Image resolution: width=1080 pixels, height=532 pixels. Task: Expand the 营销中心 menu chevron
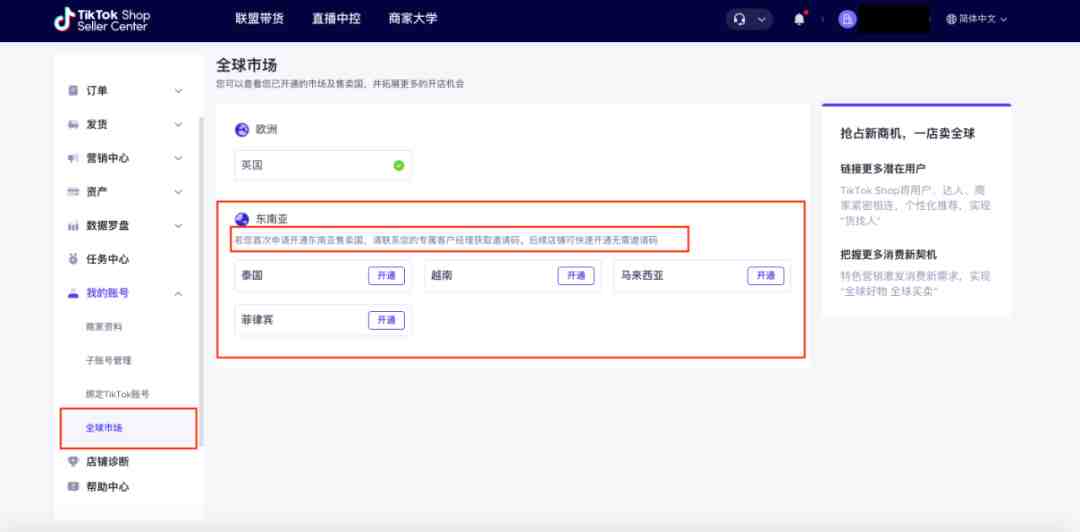[x=178, y=158]
